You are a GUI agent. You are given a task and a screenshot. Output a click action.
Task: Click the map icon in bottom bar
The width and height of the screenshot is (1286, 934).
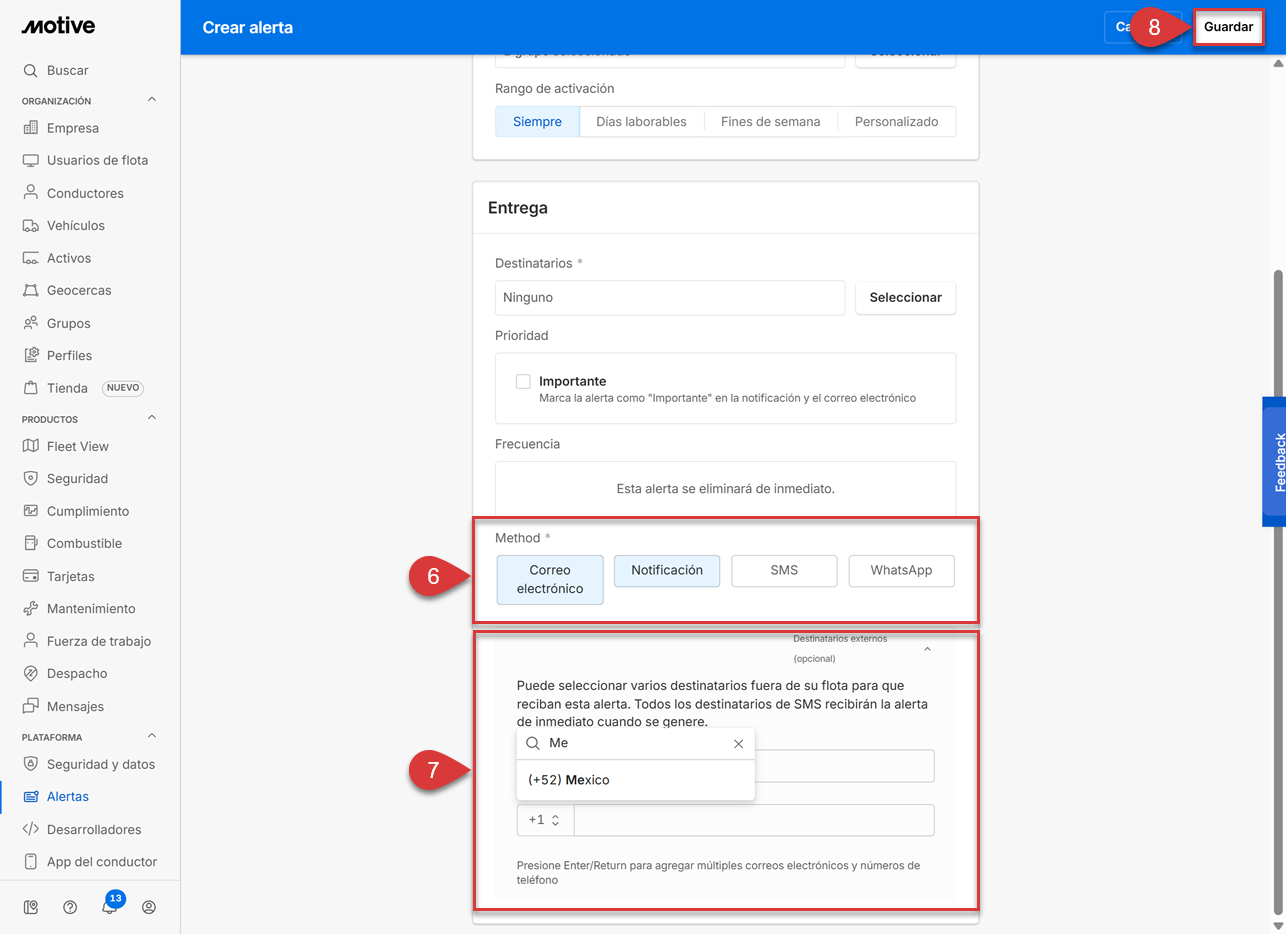[31, 907]
